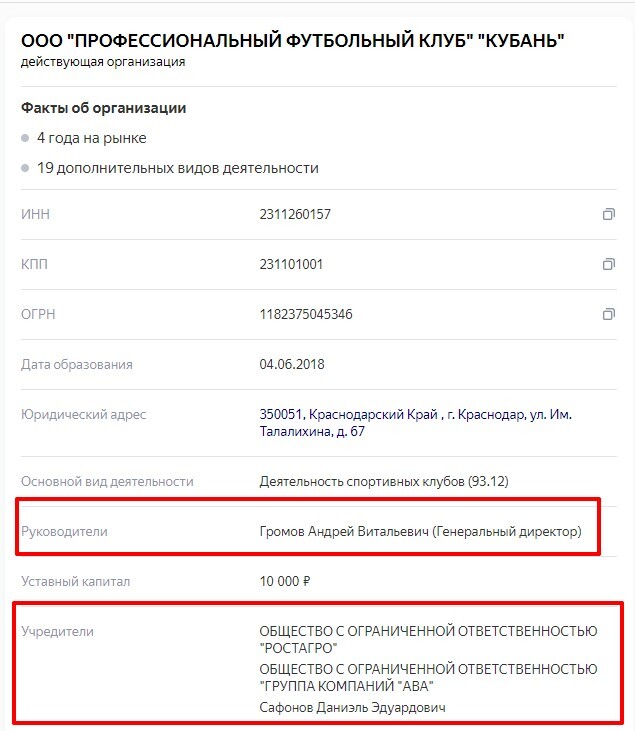The width and height of the screenshot is (635, 731).
Task: Click the 19 дополнительных видов деятельности fact
Action: [178, 168]
